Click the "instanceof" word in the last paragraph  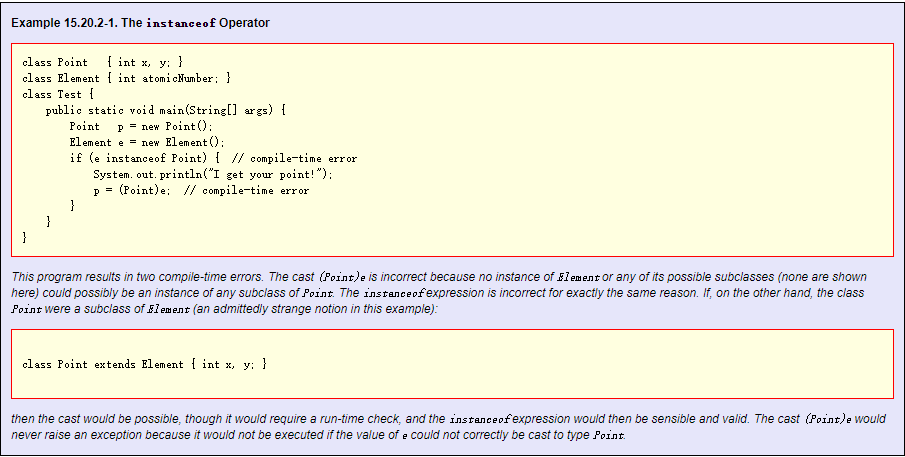click(x=480, y=419)
